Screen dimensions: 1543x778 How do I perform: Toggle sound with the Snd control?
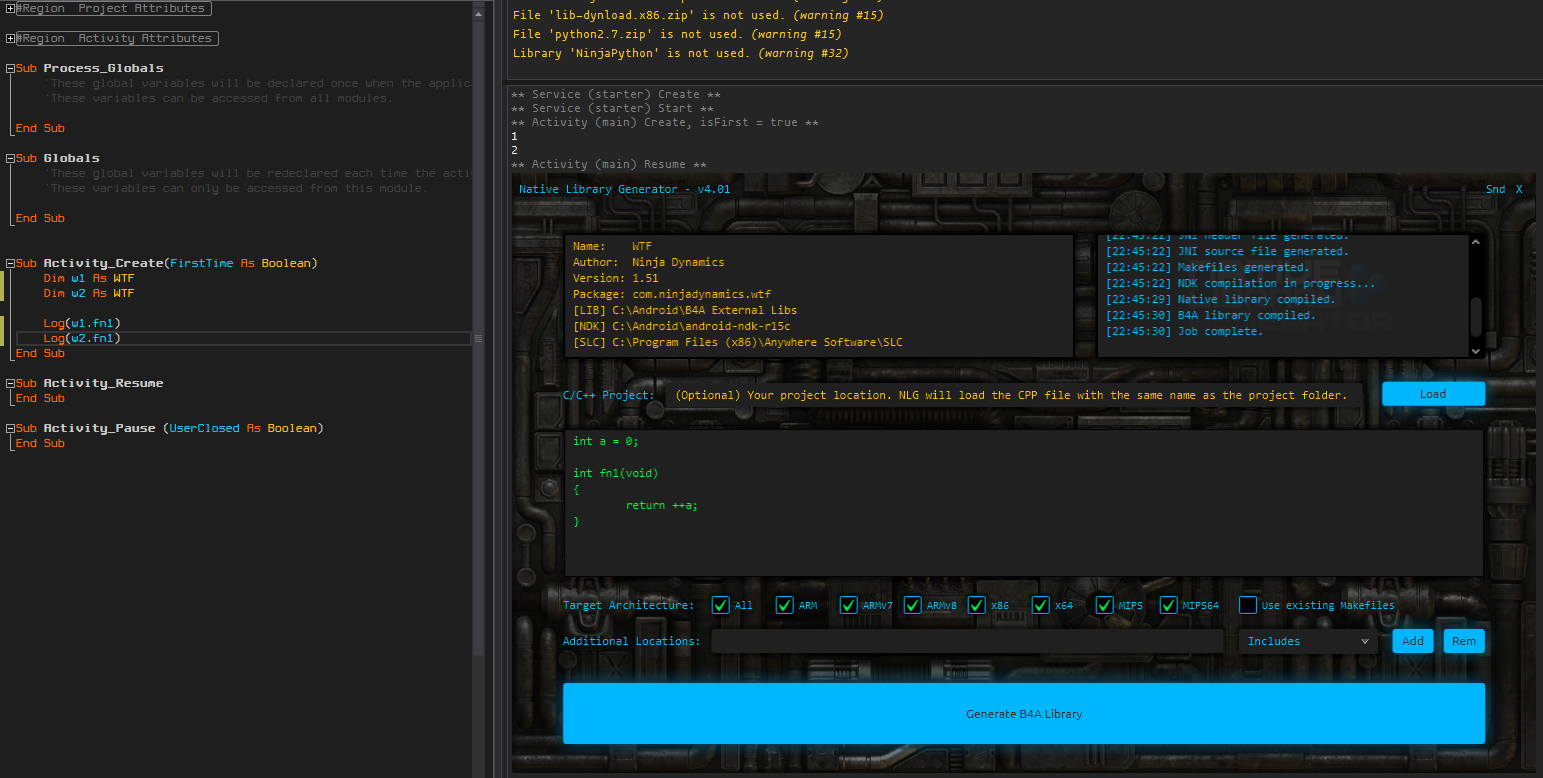click(x=1495, y=189)
